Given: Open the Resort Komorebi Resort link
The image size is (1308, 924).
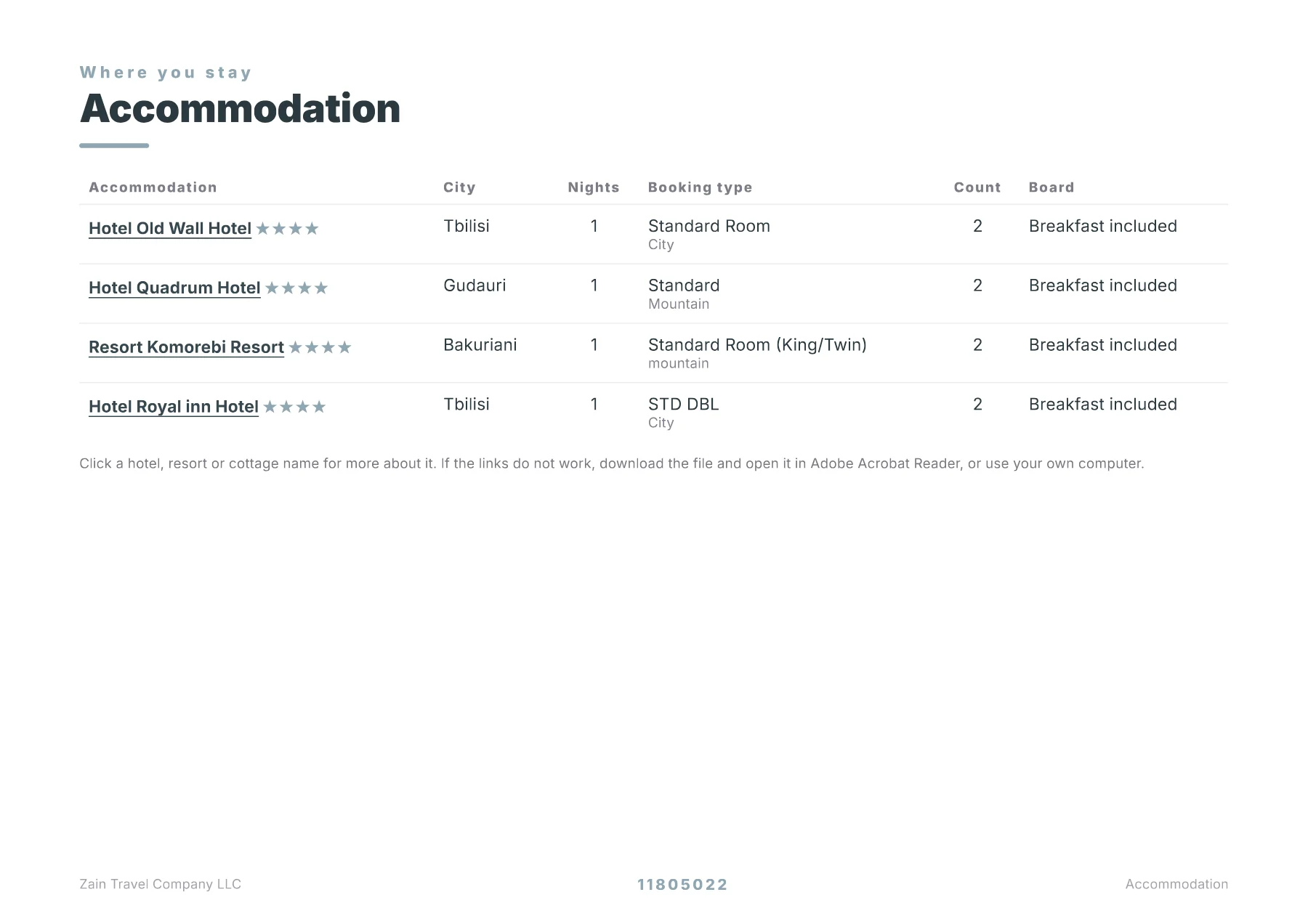Looking at the screenshot, I should click(186, 347).
